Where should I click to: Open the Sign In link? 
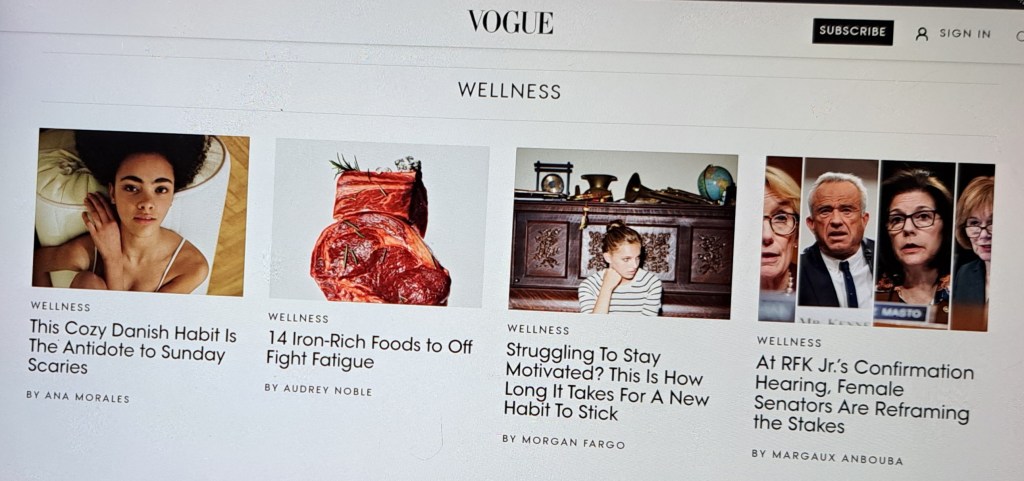click(x=965, y=33)
